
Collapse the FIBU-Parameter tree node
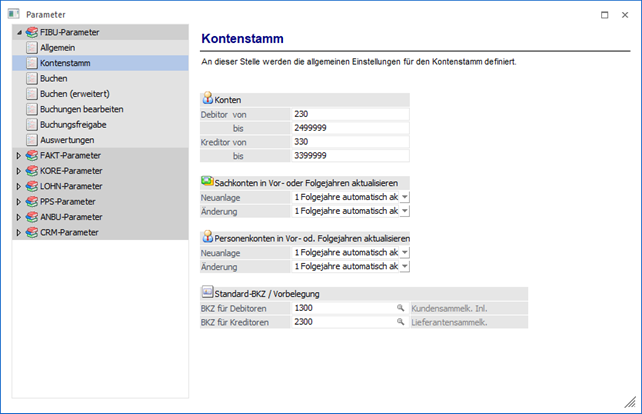click(18, 33)
